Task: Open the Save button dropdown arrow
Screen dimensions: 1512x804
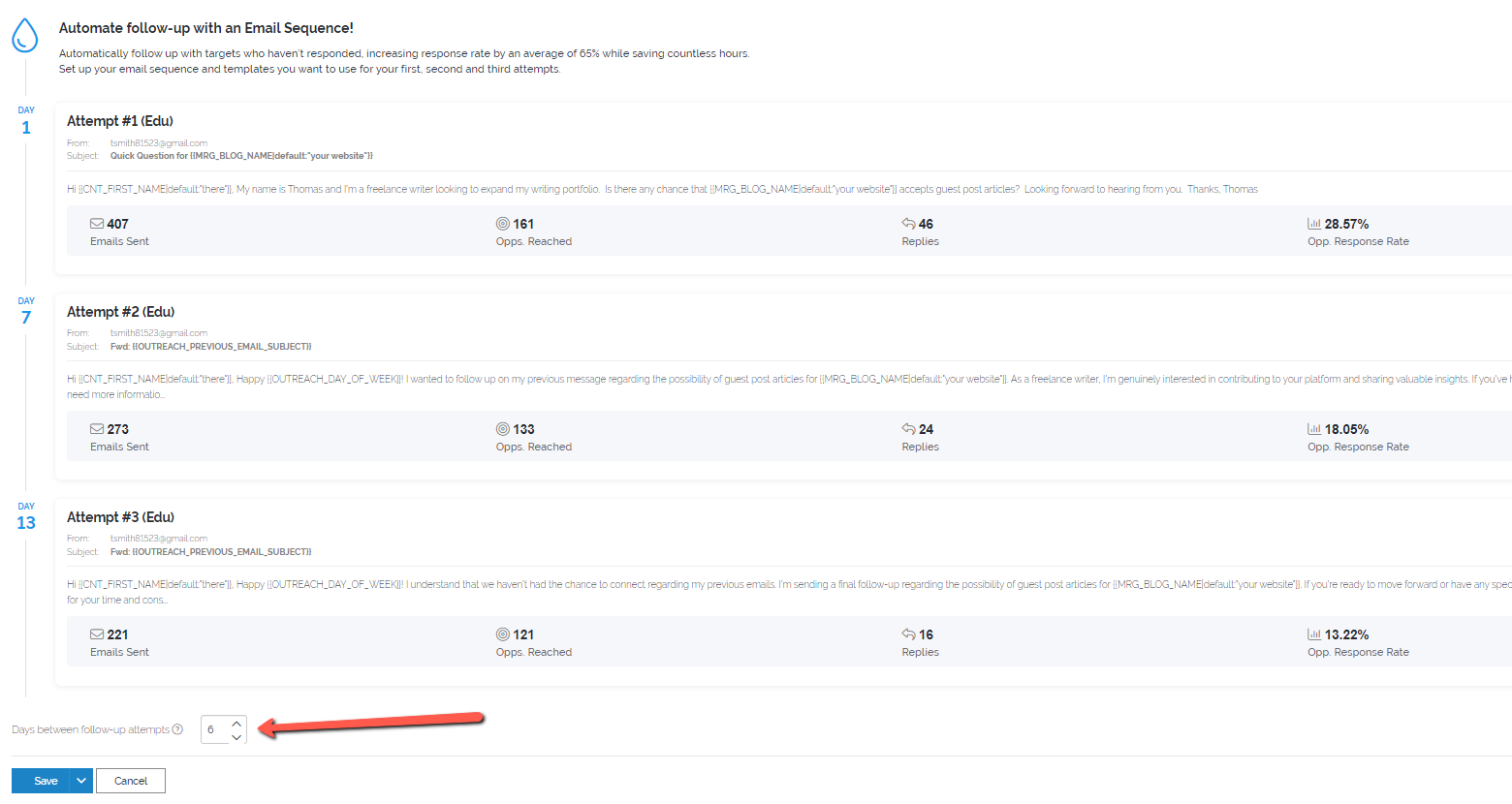Action: (x=81, y=781)
